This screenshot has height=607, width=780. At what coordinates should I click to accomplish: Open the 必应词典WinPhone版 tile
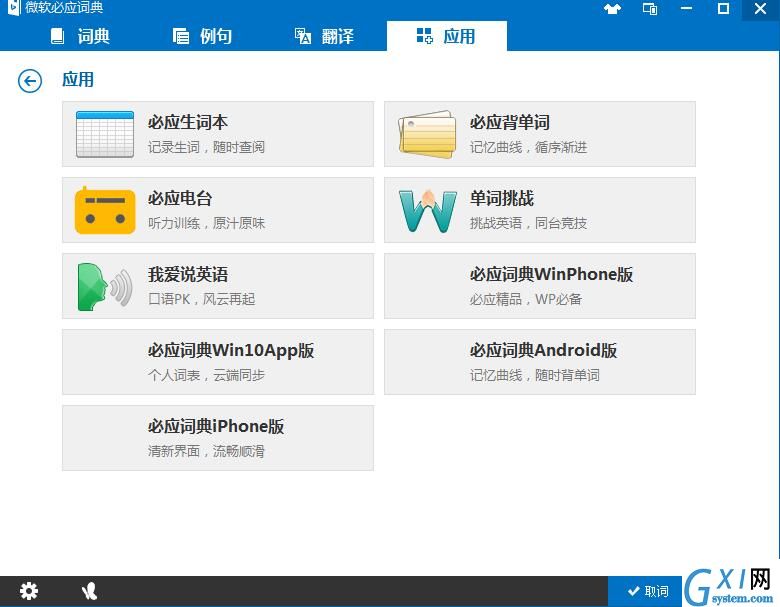pyautogui.click(x=540, y=286)
